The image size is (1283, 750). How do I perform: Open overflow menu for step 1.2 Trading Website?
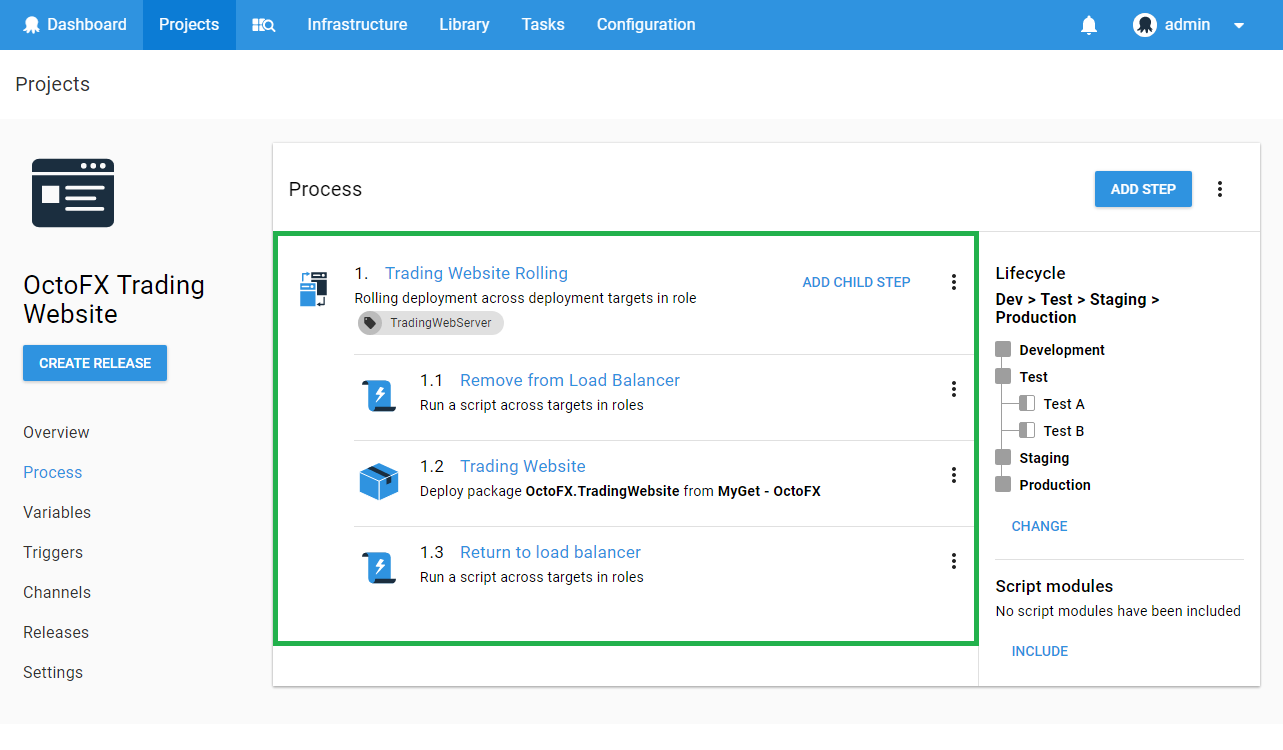pos(953,475)
